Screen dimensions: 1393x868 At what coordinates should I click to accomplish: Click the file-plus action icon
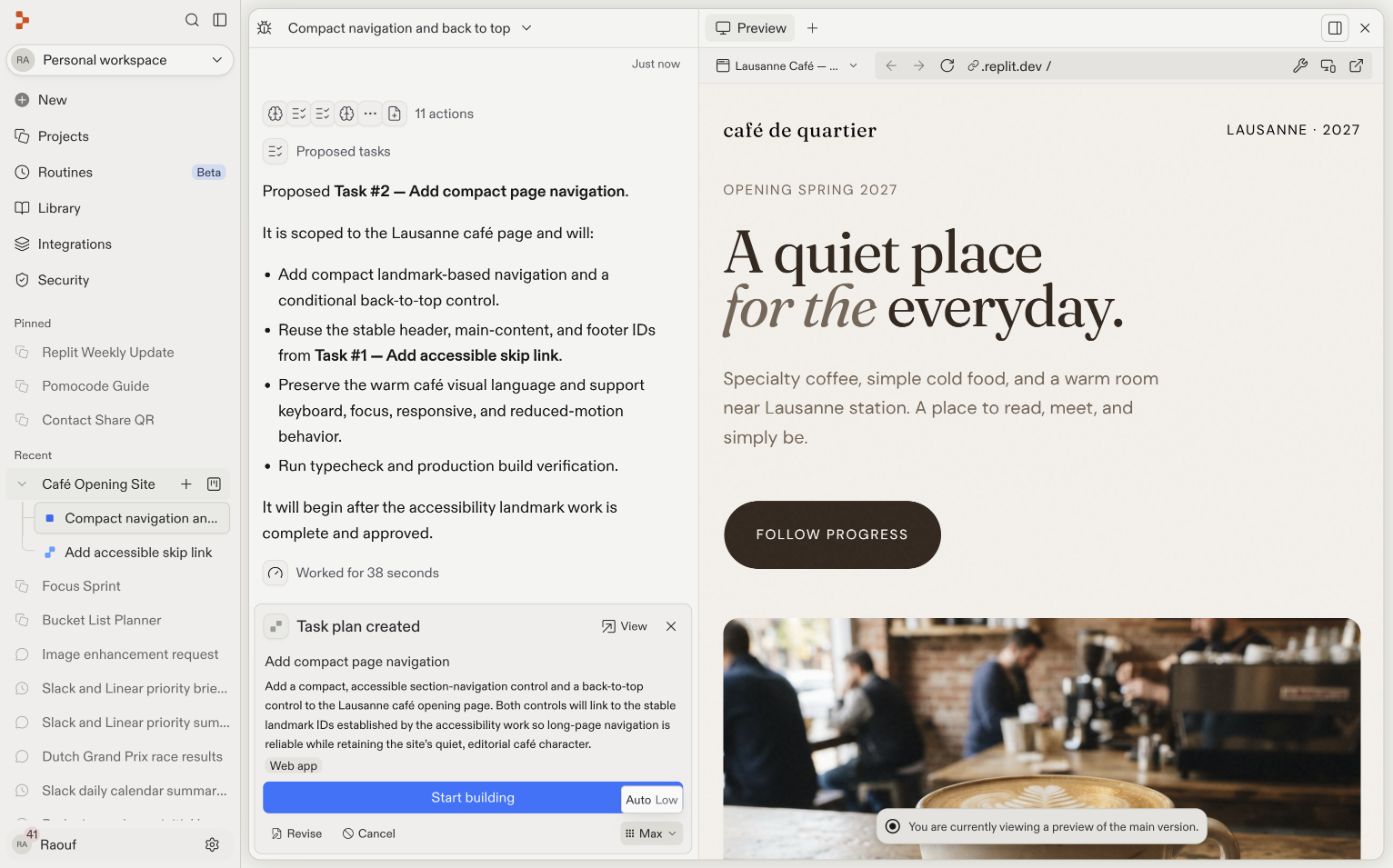click(x=395, y=114)
